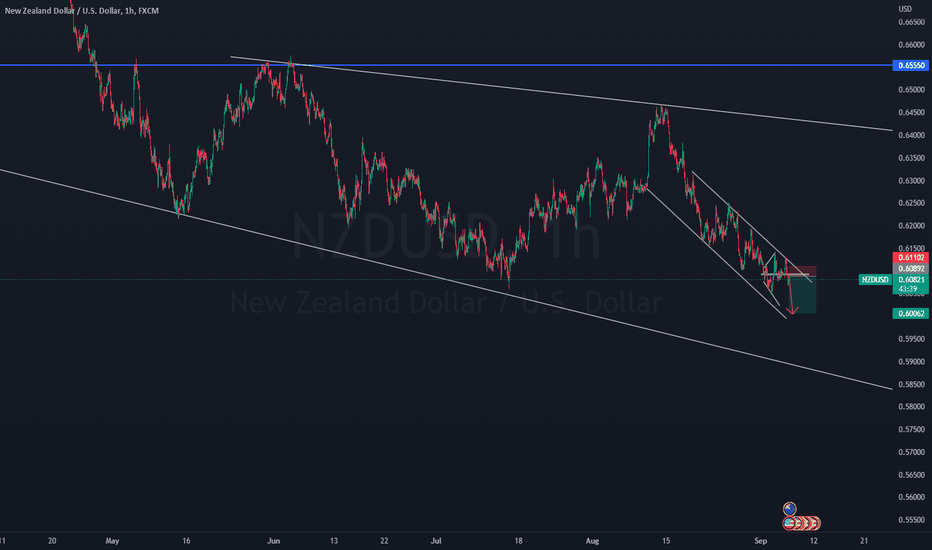
Task: Click the 0.60821 current price label
Action: (911, 279)
